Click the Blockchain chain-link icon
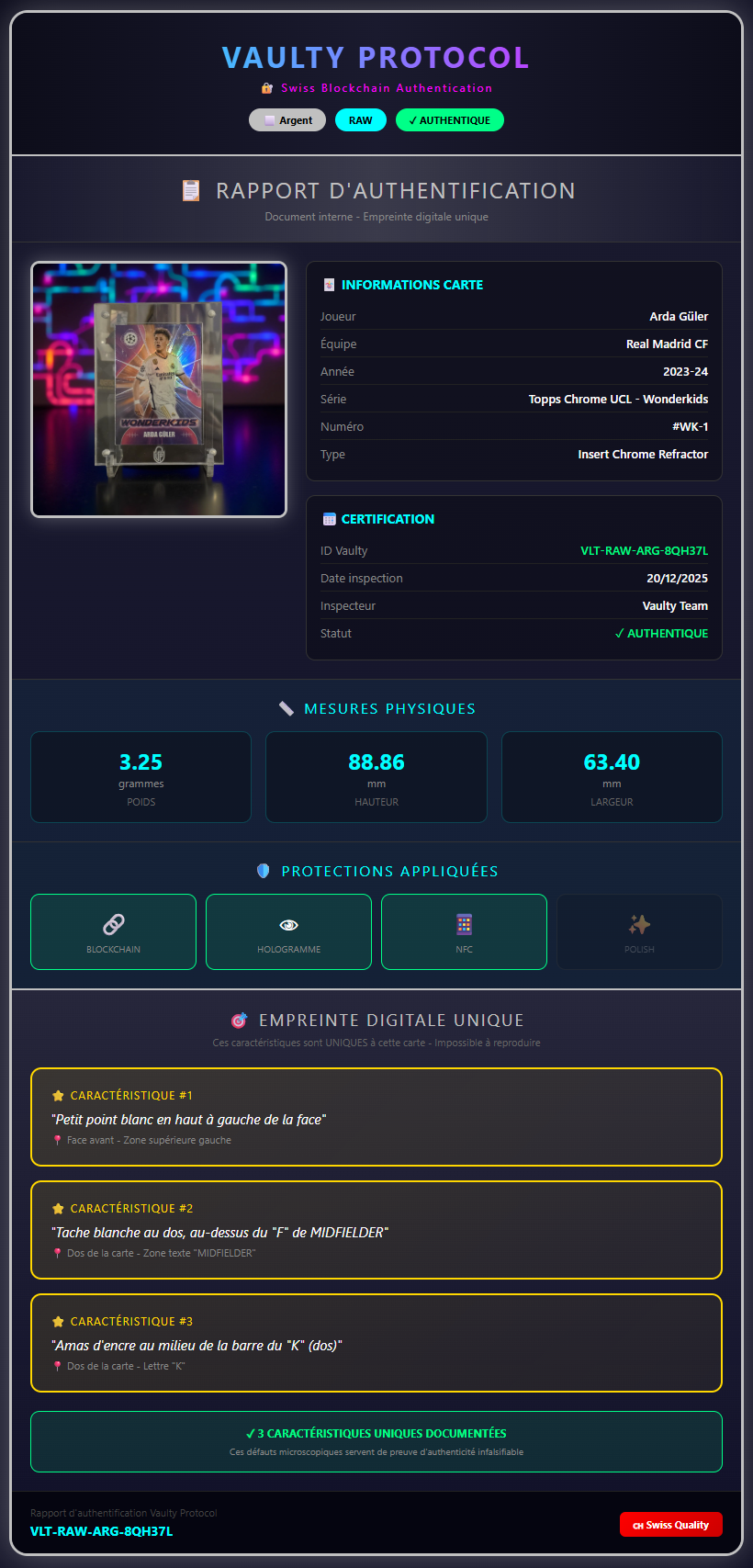Screen dimensions: 753x1568 pyautogui.click(x=114, y=924)
